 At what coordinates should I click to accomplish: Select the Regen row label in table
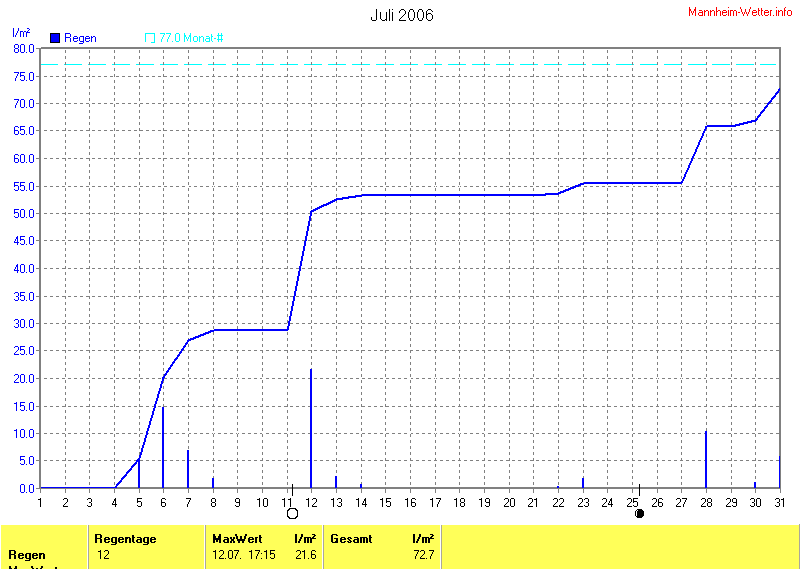pyautogui.click(x=27, y=554)
